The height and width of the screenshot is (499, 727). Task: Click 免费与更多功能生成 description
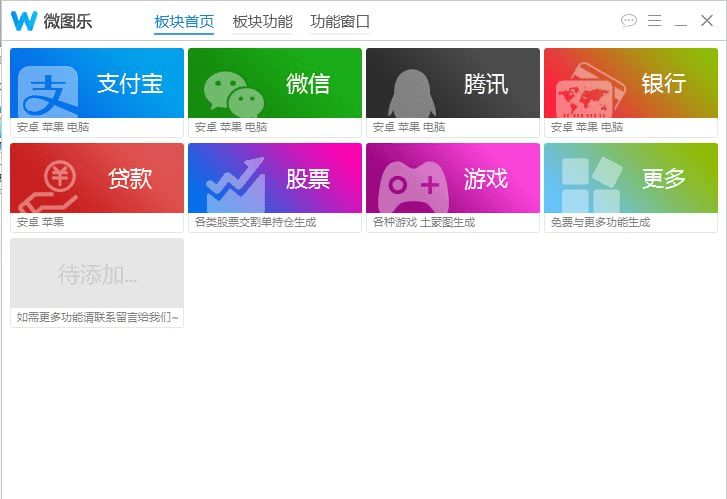pos(600,222)
